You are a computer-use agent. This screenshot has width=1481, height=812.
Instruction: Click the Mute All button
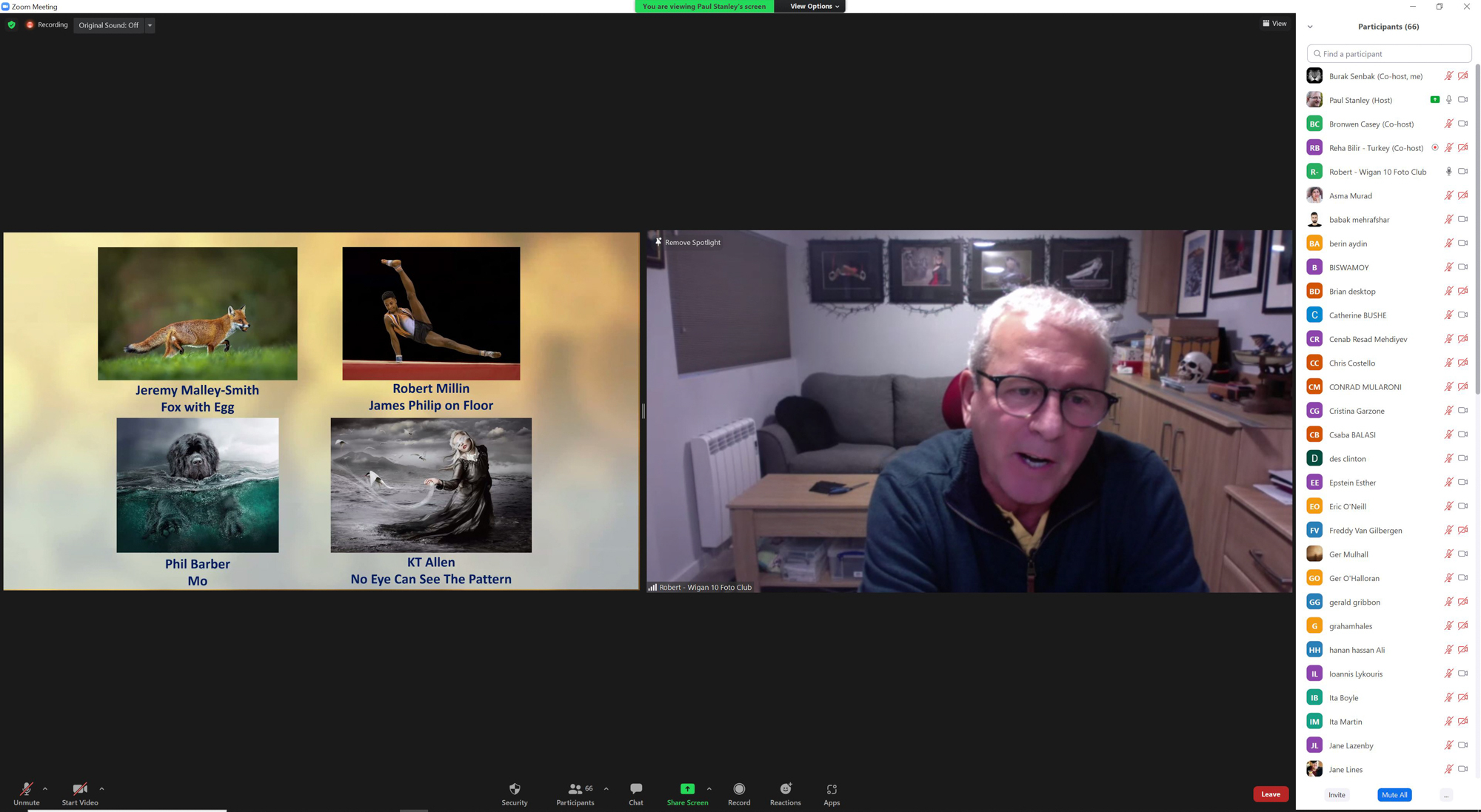click(1394, 795)
